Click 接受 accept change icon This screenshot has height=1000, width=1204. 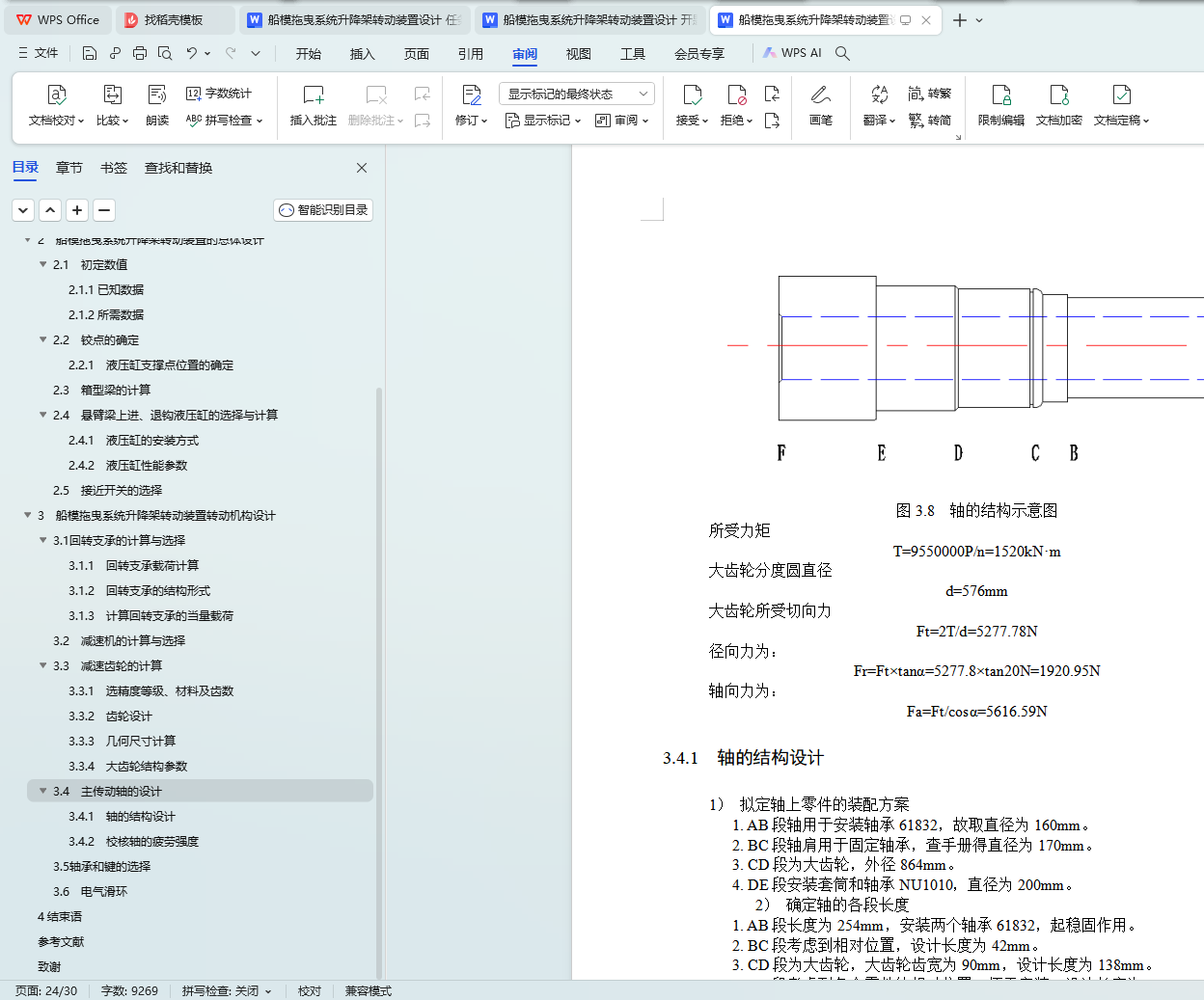click(x=692, y=95)
